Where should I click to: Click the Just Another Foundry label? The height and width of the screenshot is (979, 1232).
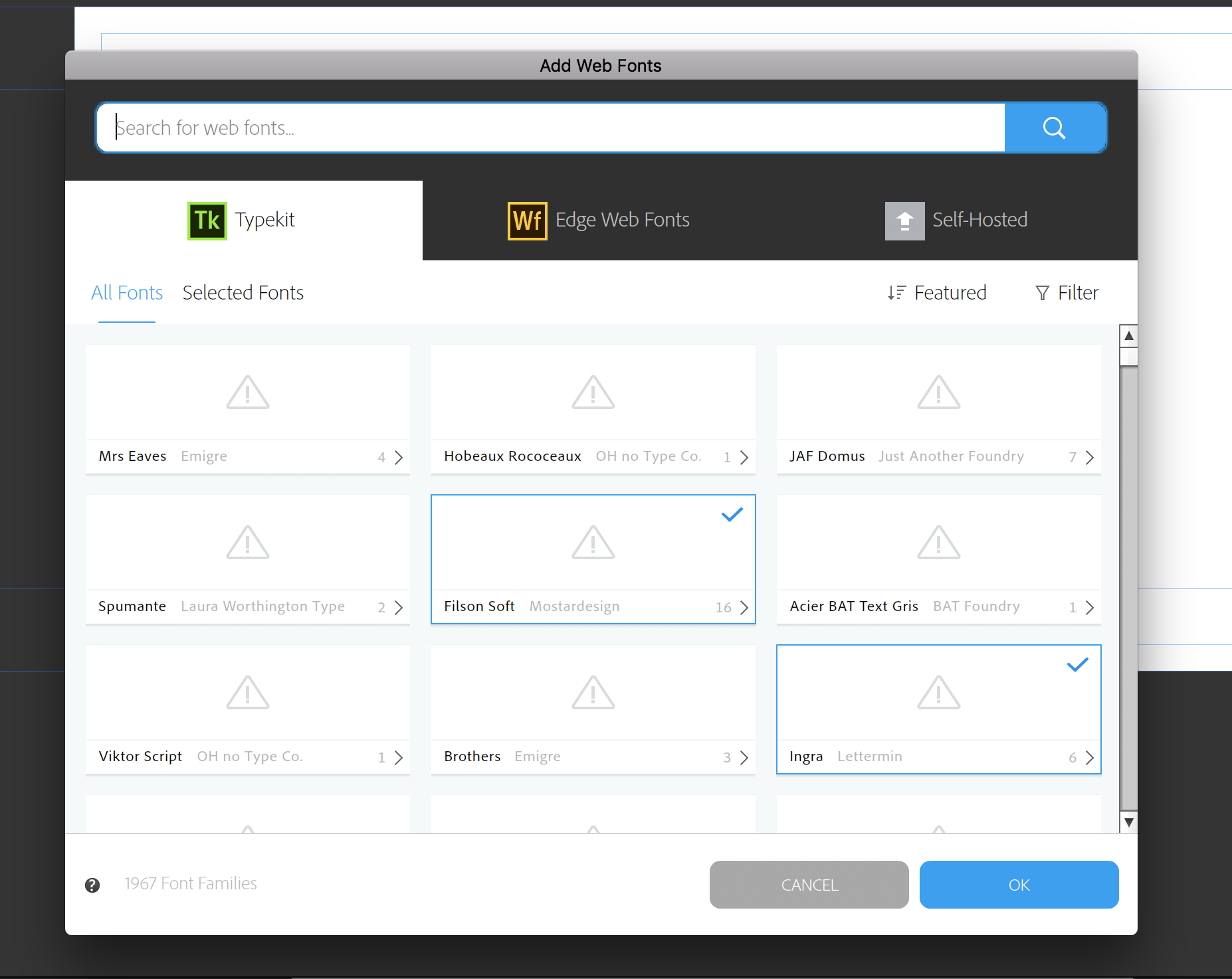click(x=951, y=456)
